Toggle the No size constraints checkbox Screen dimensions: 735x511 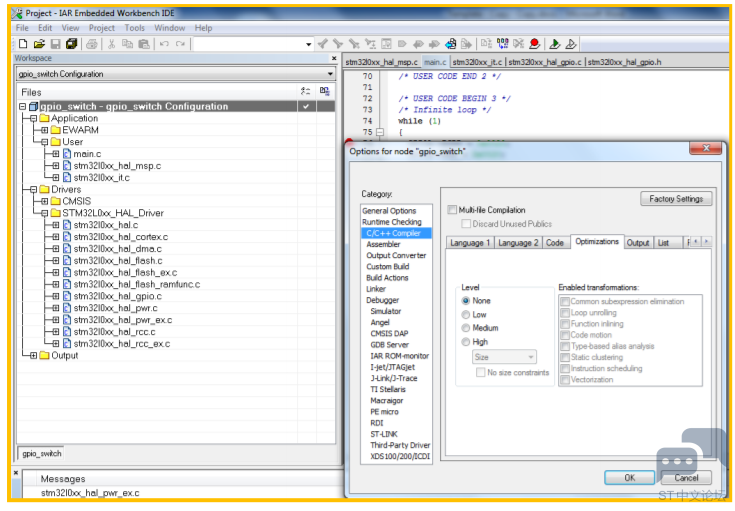coord(480,372)
